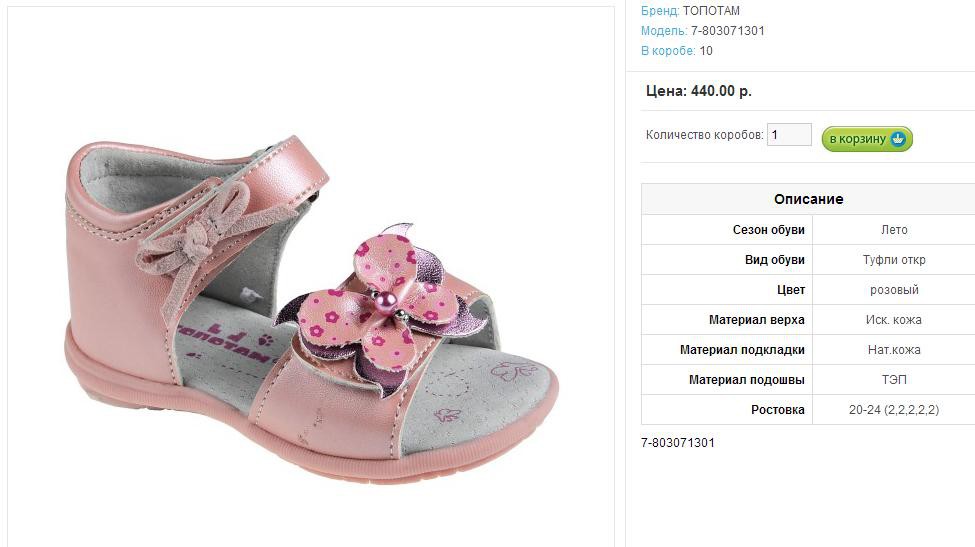Select the «20-24 (2,2,2,2,2)» size range value
This screenshot has height=547, width=975.
894,410
